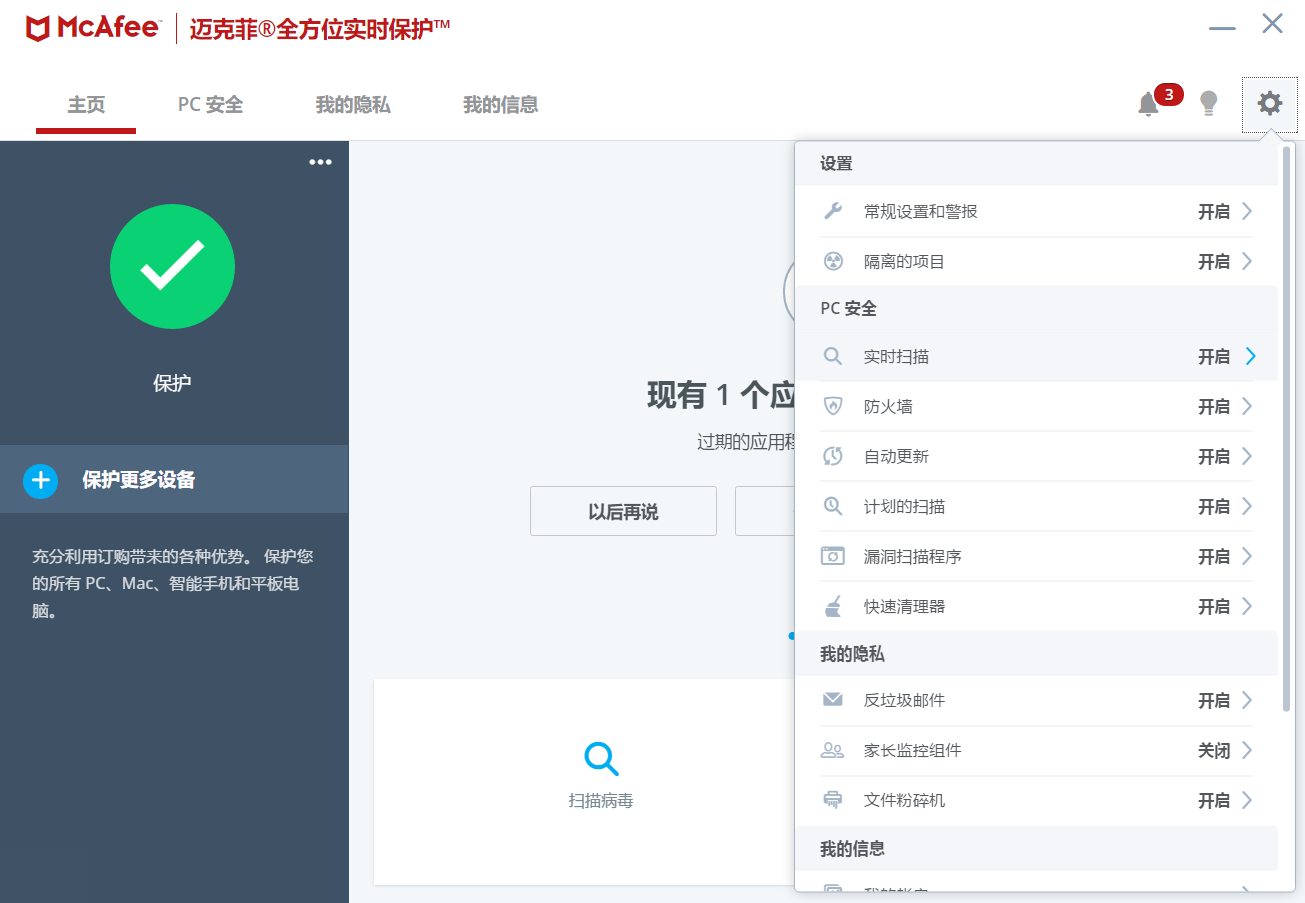Click the McAfee shield logo
This screenshot has height=903, width=1305.
click(37, 29)
